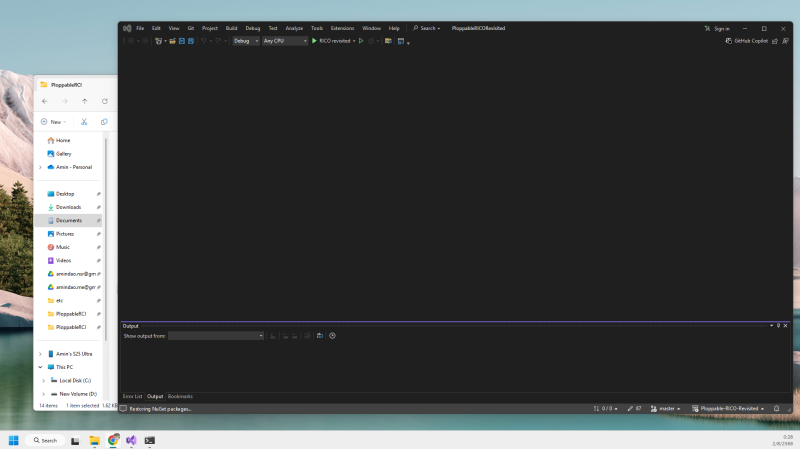Toggle the output clock timestamp icon

[332, 336]
